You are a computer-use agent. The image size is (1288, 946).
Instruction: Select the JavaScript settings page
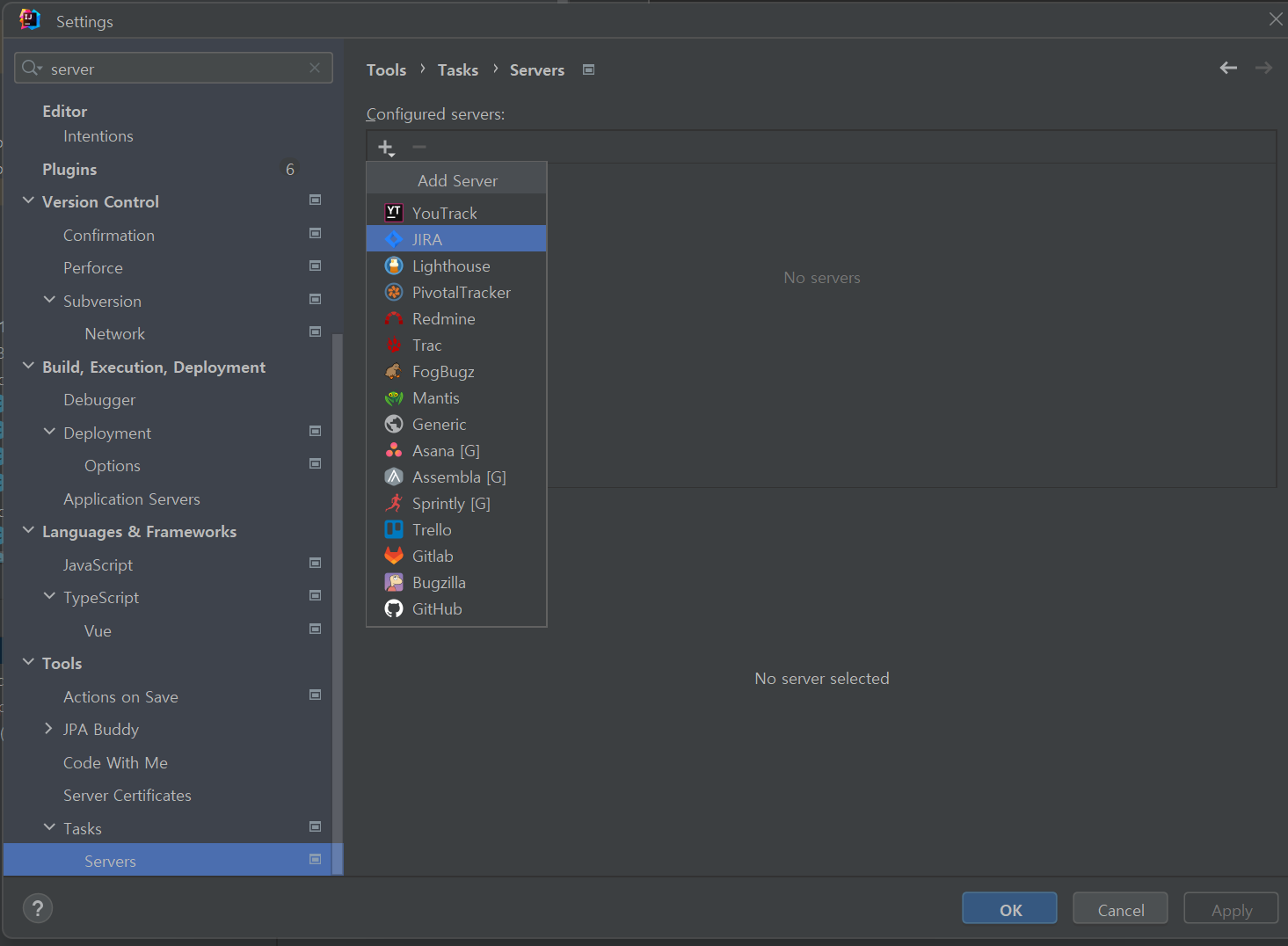tap(98, 564)
